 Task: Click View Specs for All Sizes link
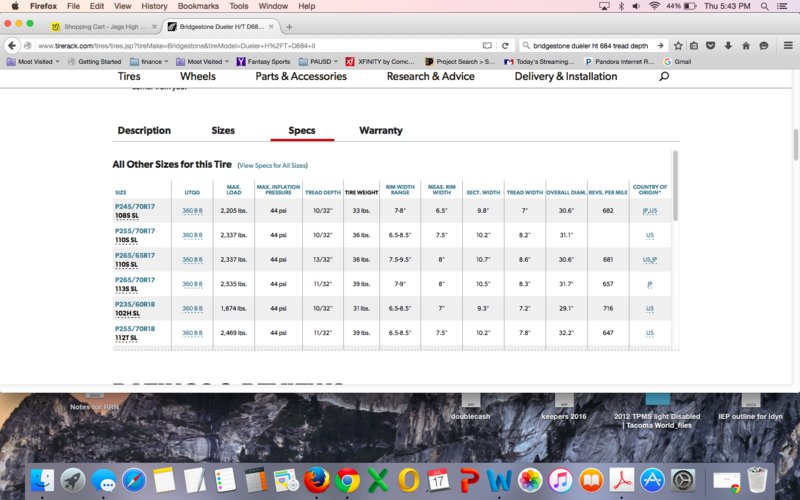point(272,165)
